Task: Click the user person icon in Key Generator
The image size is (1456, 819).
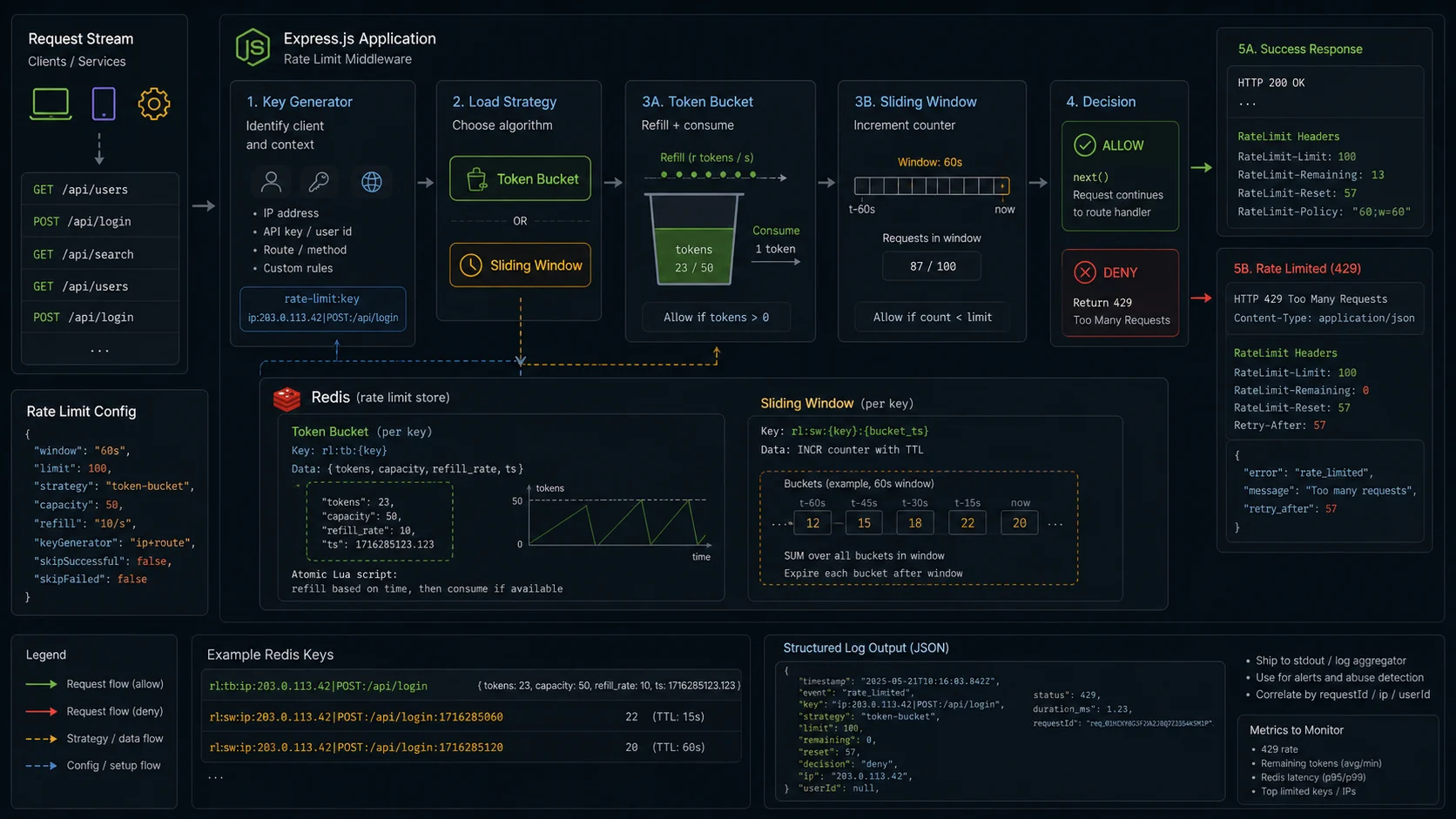Action: (x=271, y=181)
